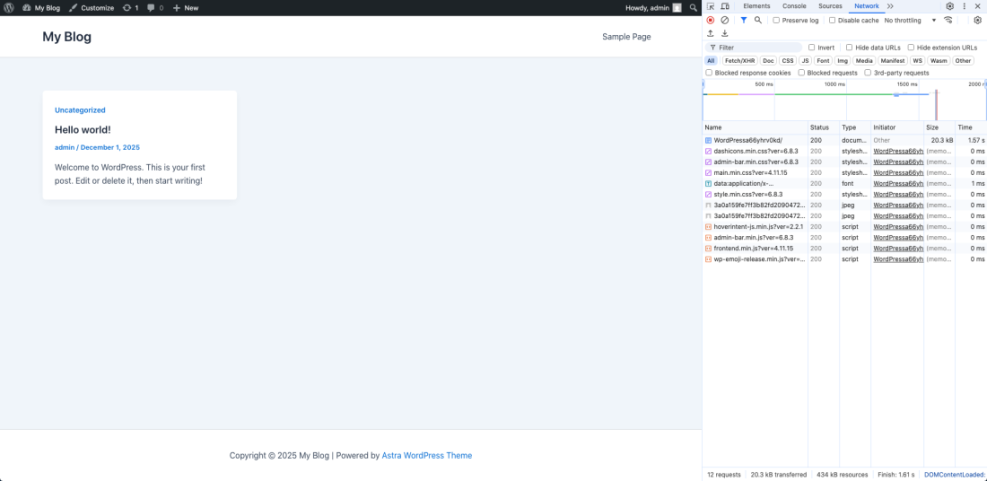Select the main.min.css?ver=4.11.15 request
Image resolution: width=987 pixels, height=481 pixels.
(845, 173)
